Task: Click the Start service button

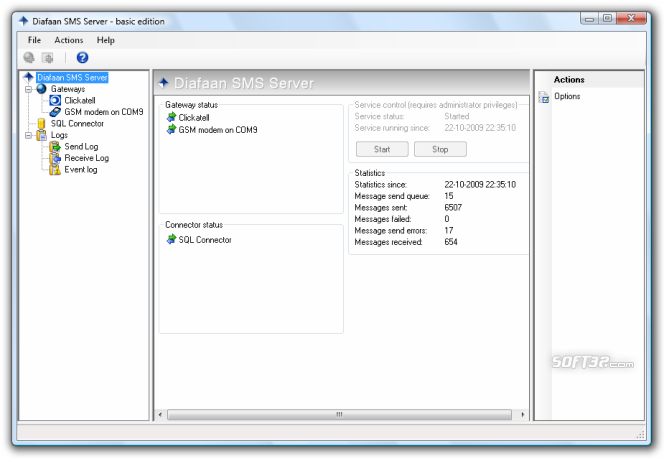Action: 382,149
